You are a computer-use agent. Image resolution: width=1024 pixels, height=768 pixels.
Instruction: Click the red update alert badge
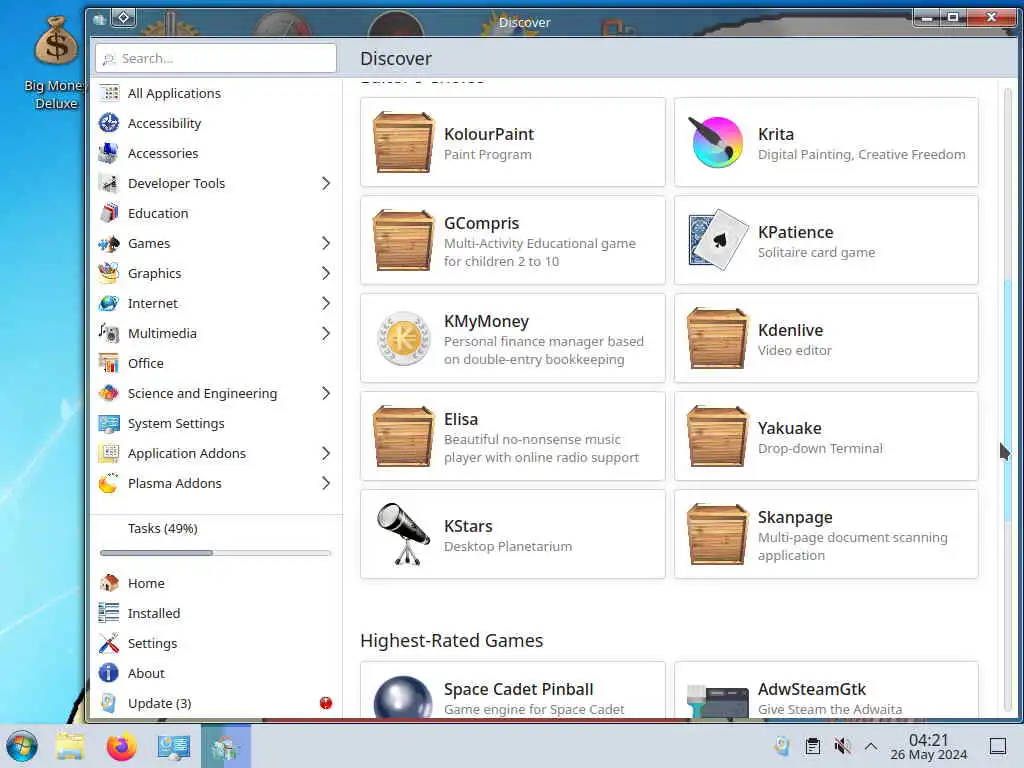[x=326, y=703]
